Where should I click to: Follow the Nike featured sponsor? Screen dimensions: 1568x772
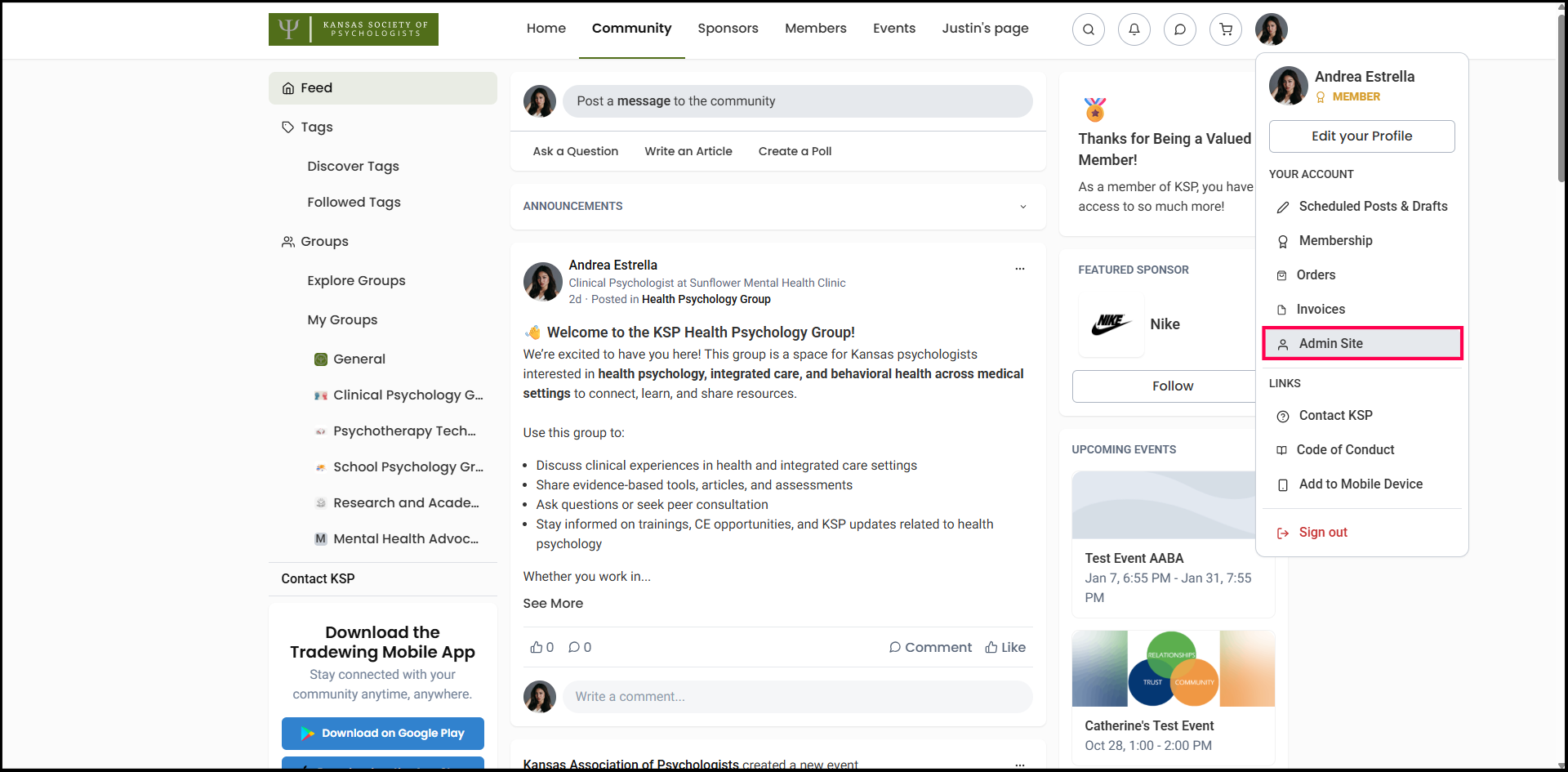[1171, 386]
